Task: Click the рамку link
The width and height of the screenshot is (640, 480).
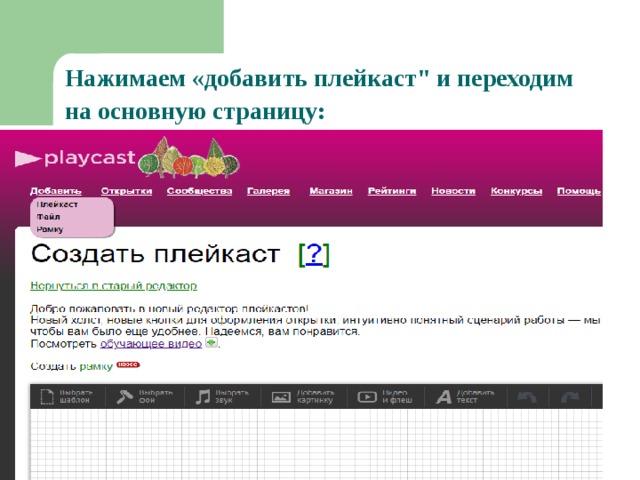Action: (96, 366)
